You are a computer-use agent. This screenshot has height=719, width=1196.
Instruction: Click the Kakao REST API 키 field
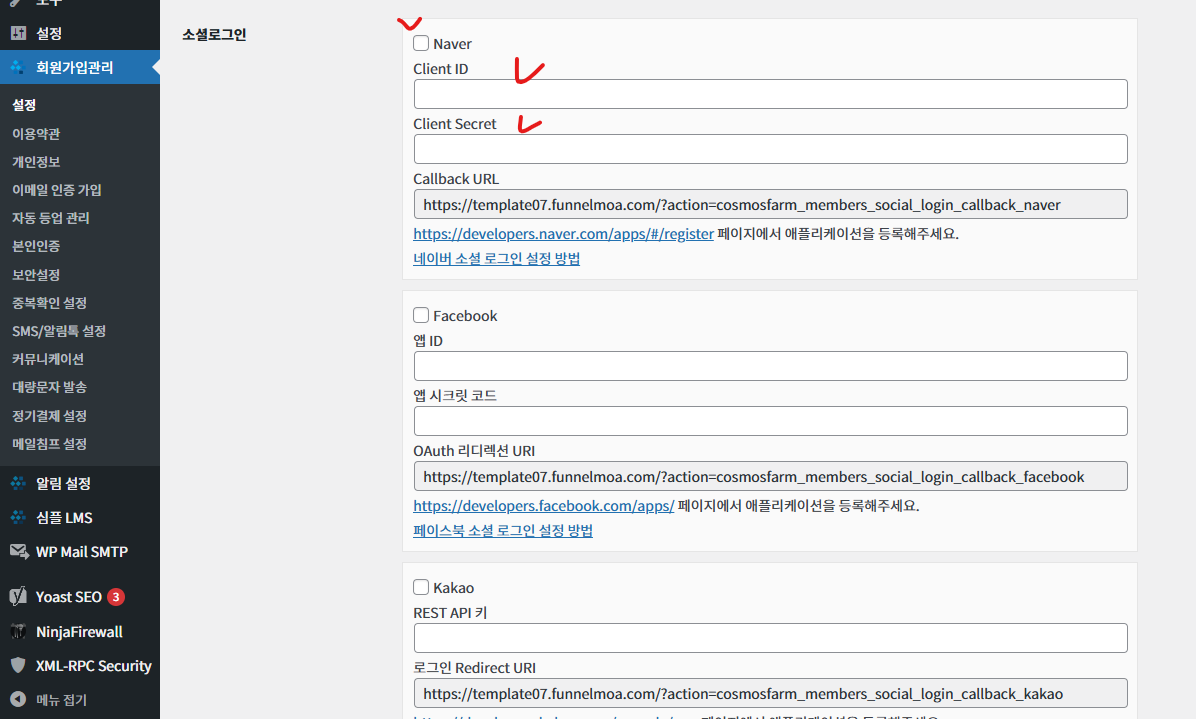pos(770,638)
